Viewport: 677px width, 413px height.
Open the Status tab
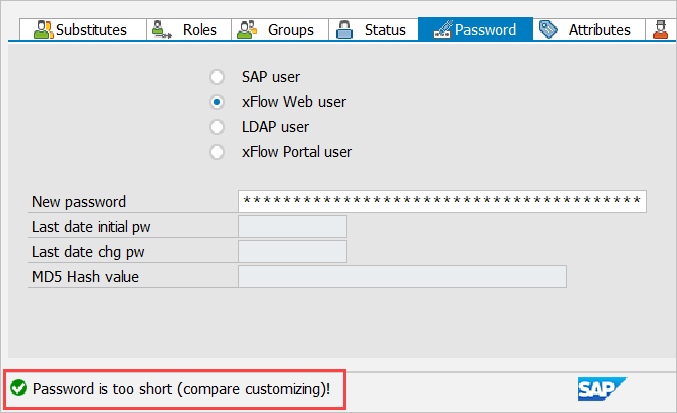(x=384, y=29)
